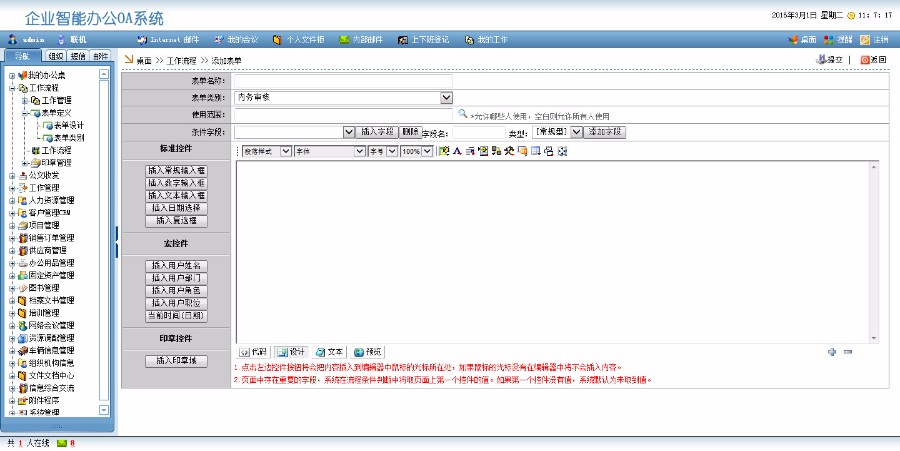Switch editor to 设计 mode
This screenshot has height=451, width=900.
pos(291,352)
